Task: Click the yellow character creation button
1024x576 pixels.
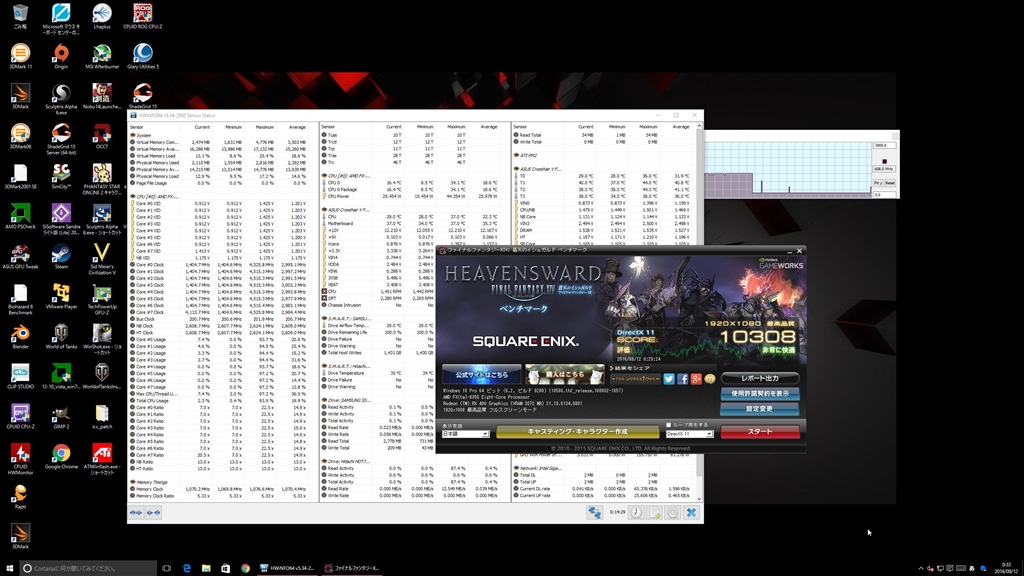Action: [x=577, y=432]
